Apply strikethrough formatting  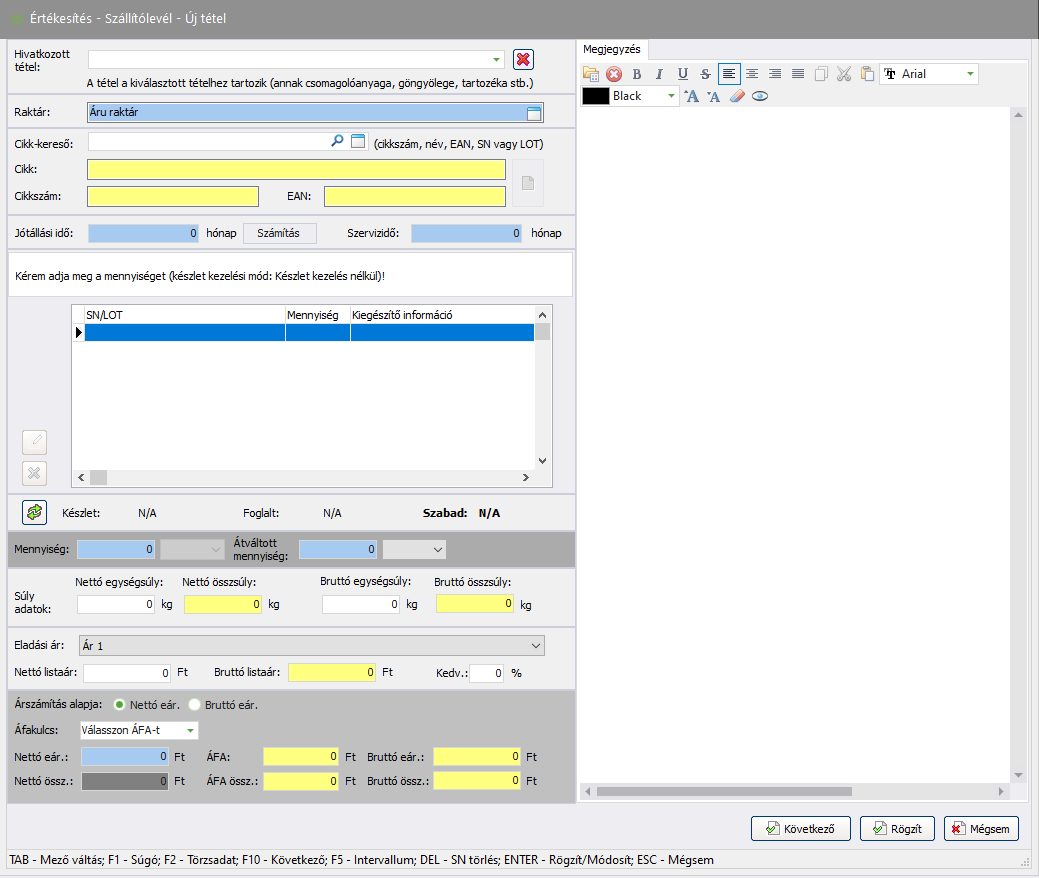pyautogui.click(x=706, y=74)
